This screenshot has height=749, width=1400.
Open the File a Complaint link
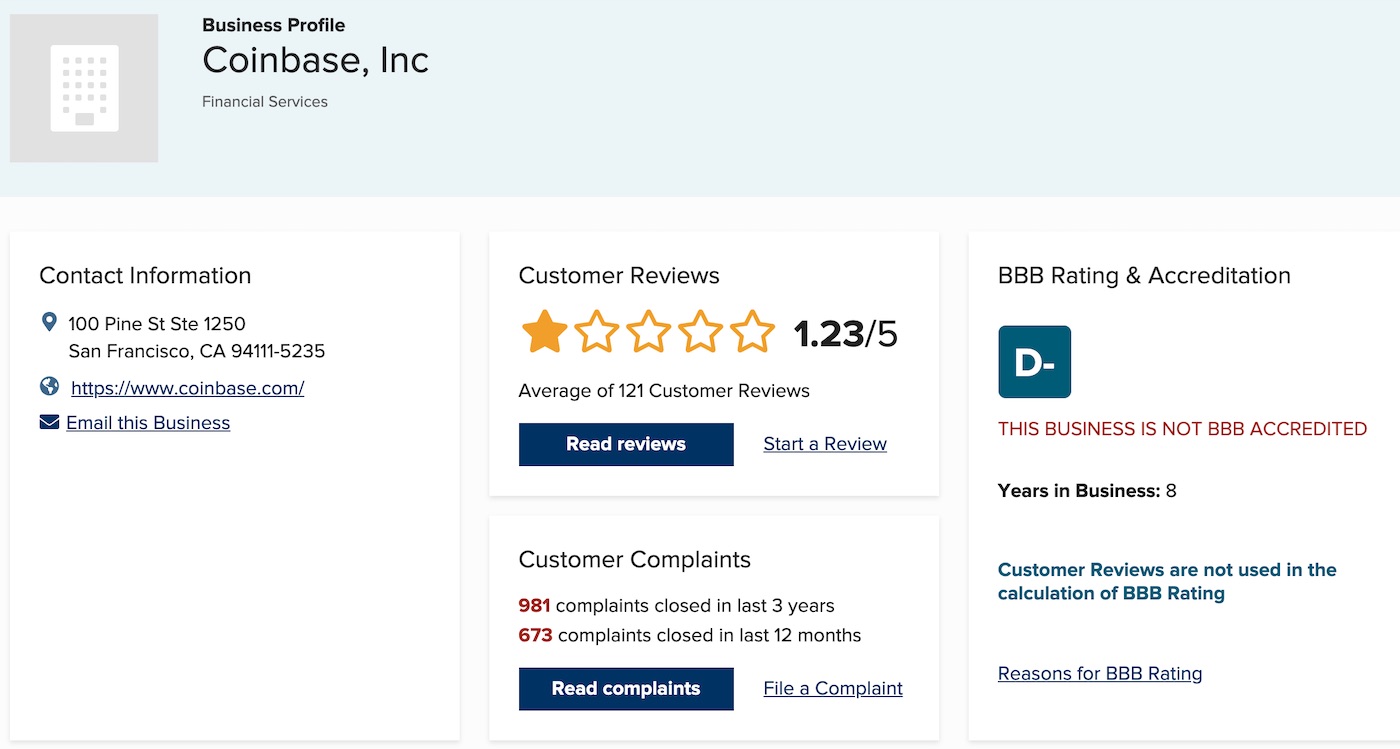point(832,688)
